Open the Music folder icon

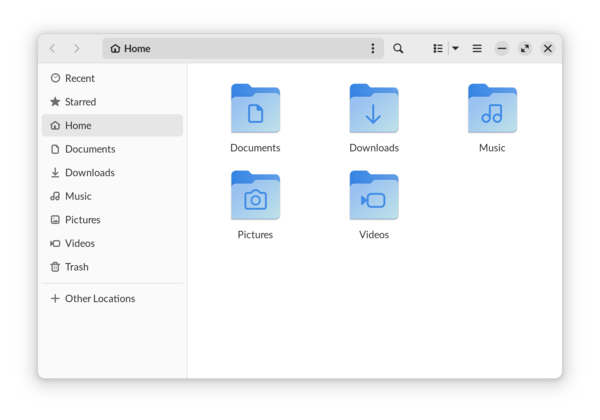pos(492,109)
